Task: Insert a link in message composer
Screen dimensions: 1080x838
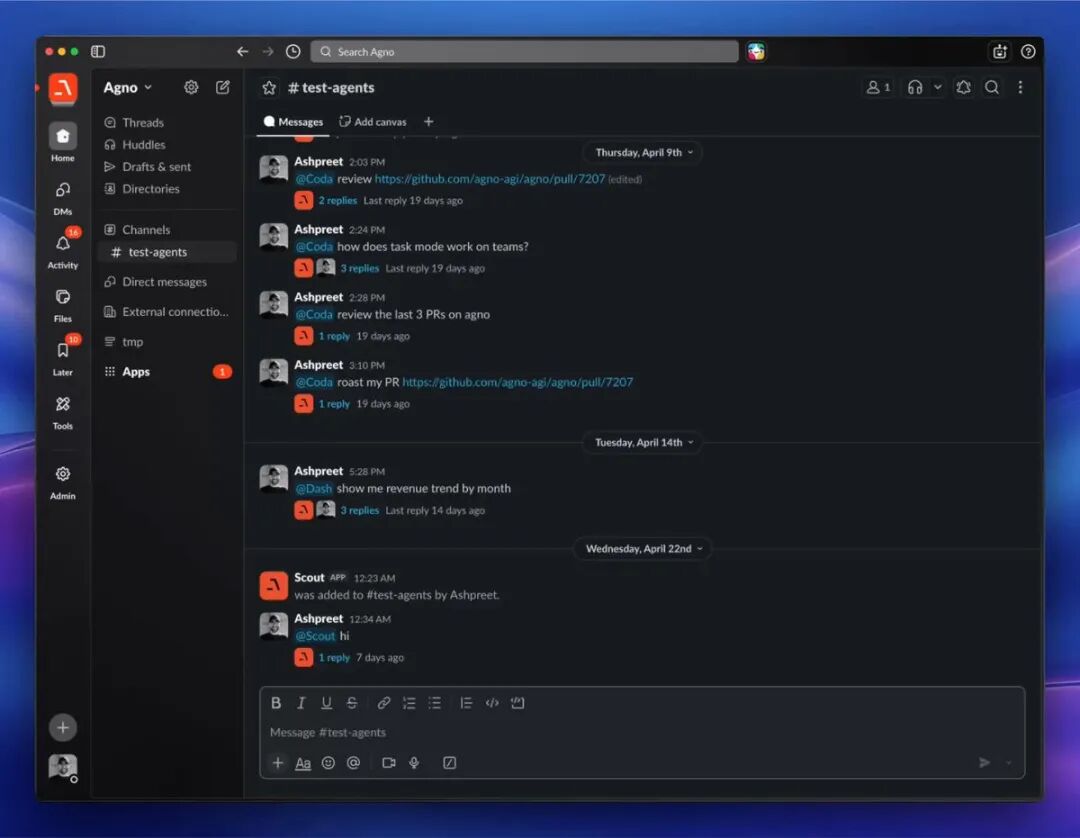Action: (384, 703)
